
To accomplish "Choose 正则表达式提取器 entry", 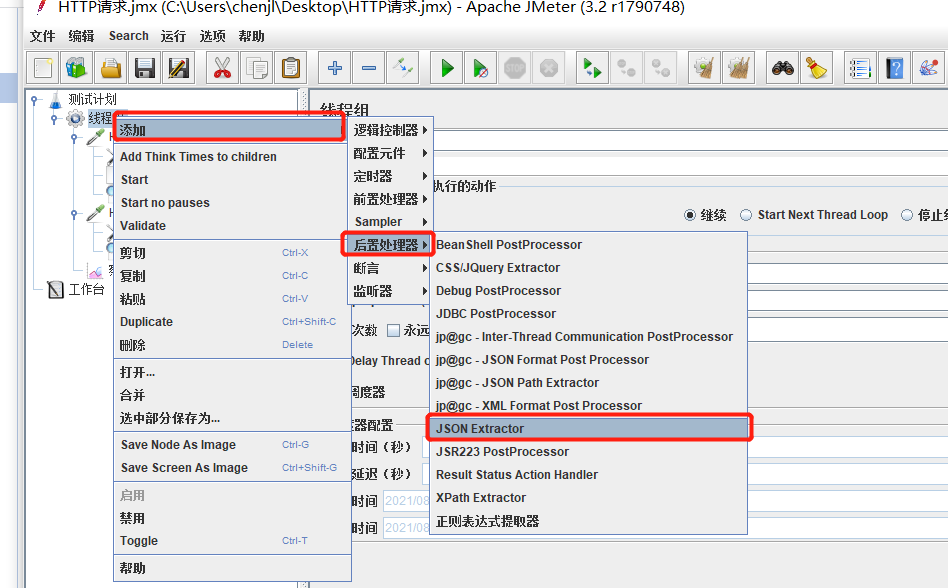I will point(589,521).
